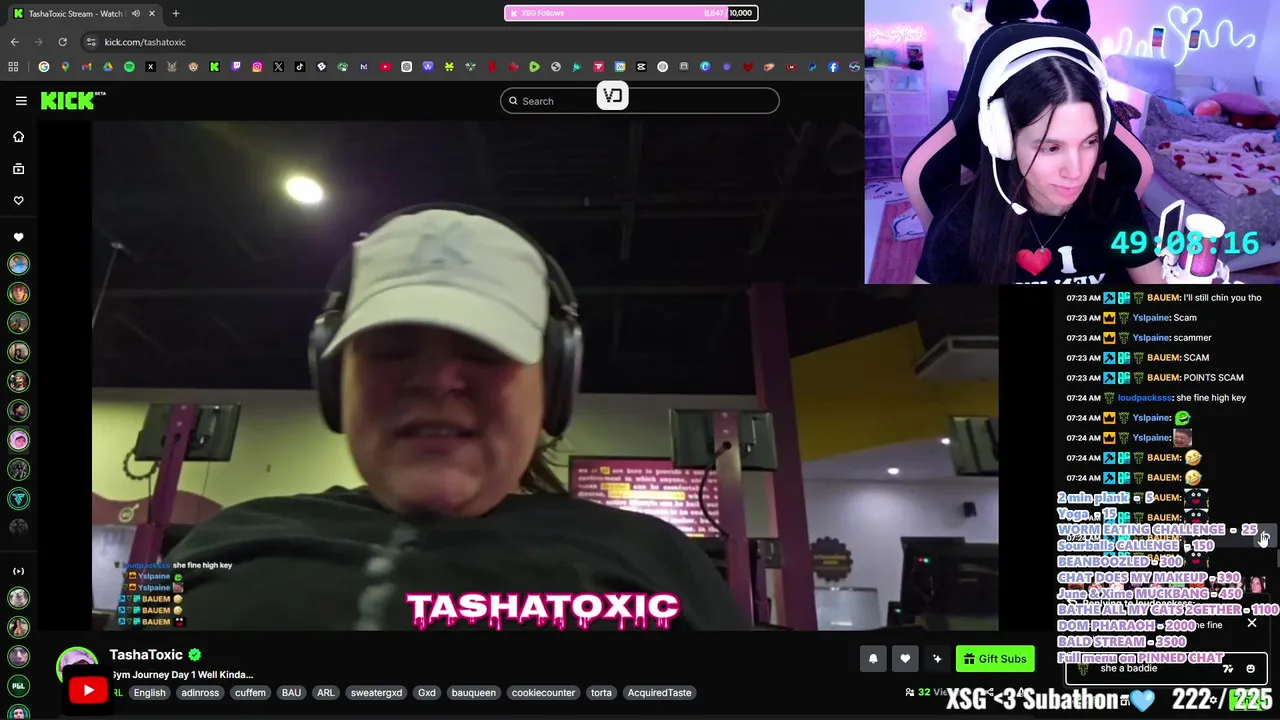1280x720 pixels.
Task: Select the cuffem tag
Action: coord(250,692)
